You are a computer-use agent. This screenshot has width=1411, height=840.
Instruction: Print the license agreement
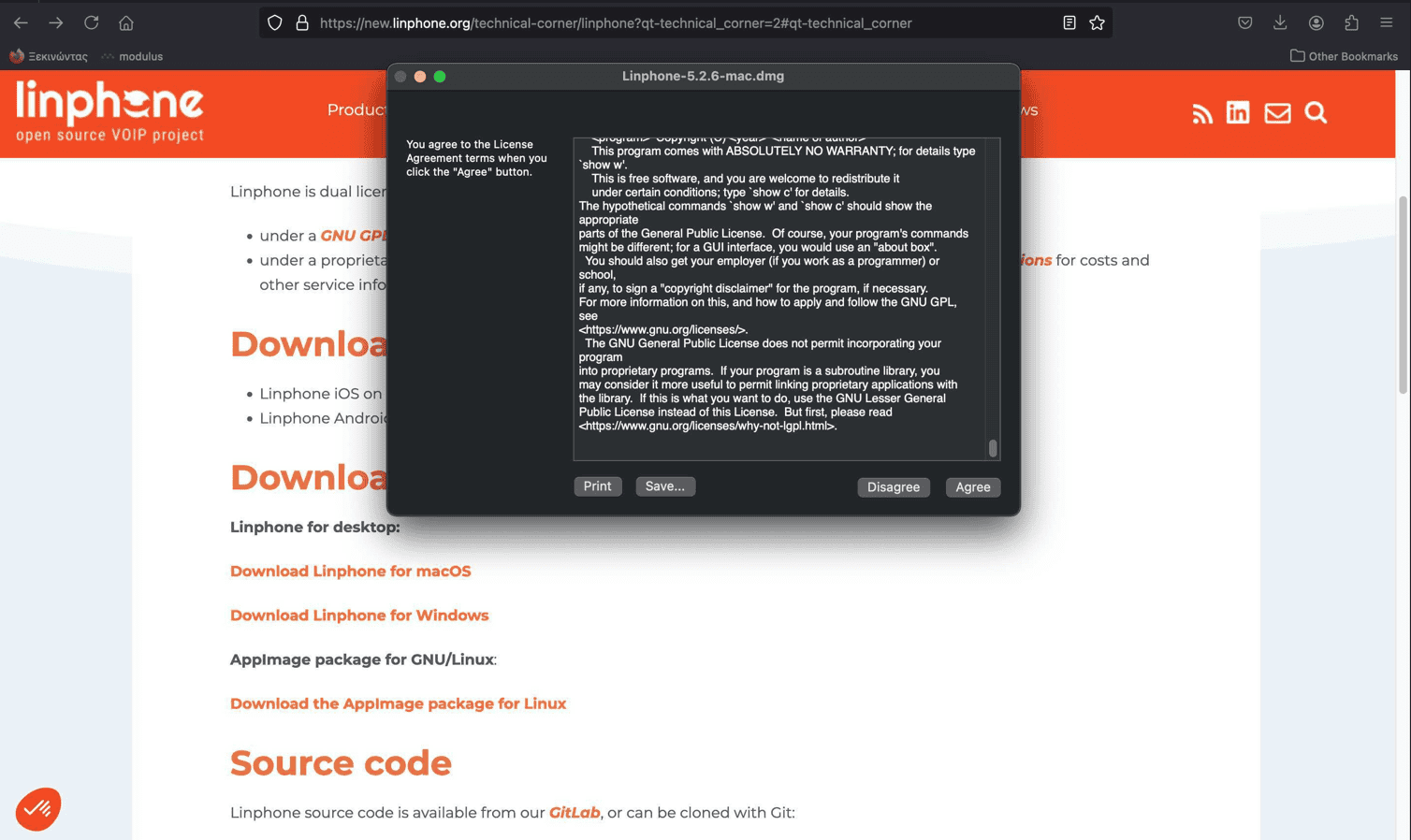[597, 486]
